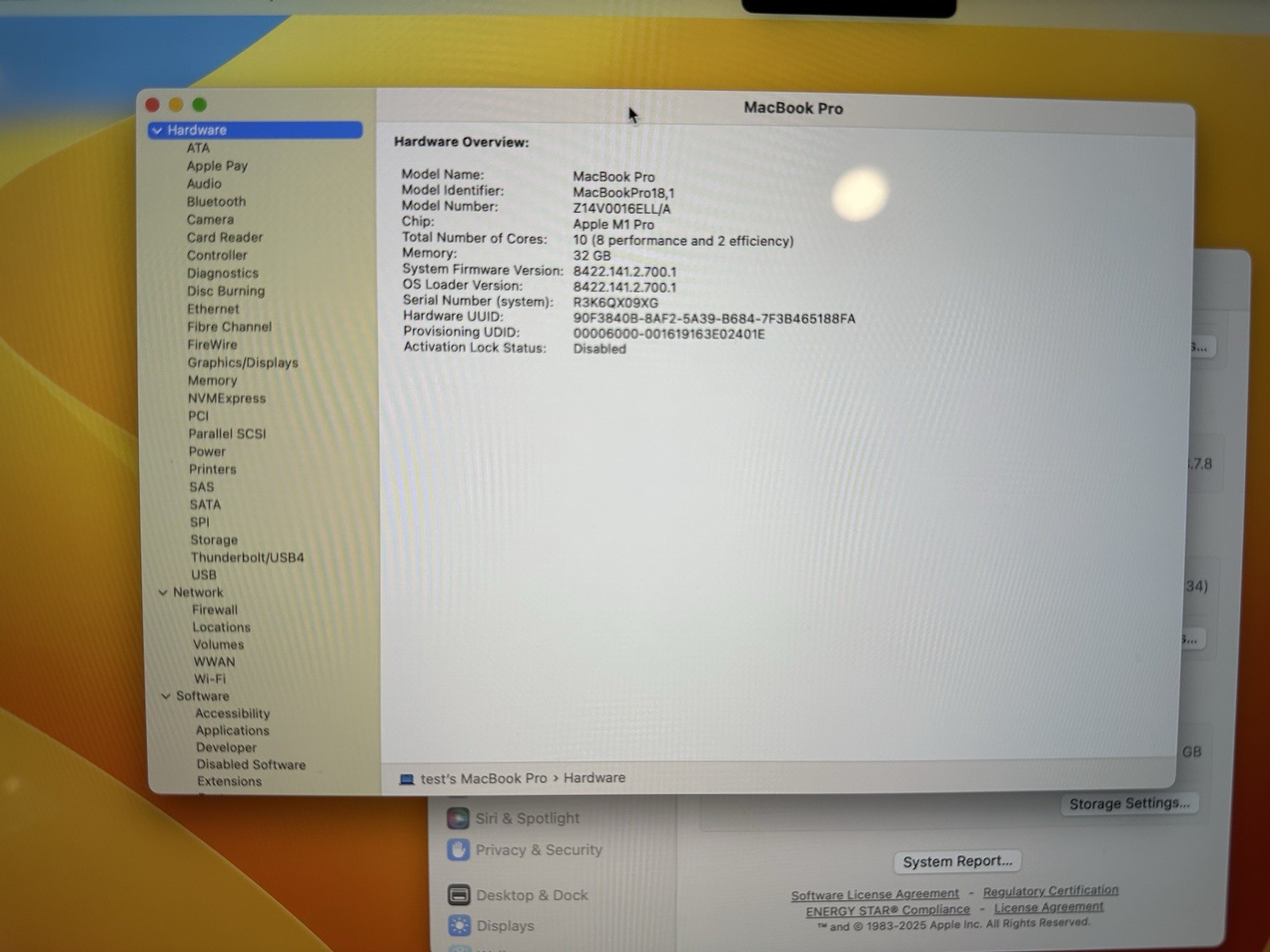Select Firewall under Network
1270x952 pixels.
coord(214,609)
